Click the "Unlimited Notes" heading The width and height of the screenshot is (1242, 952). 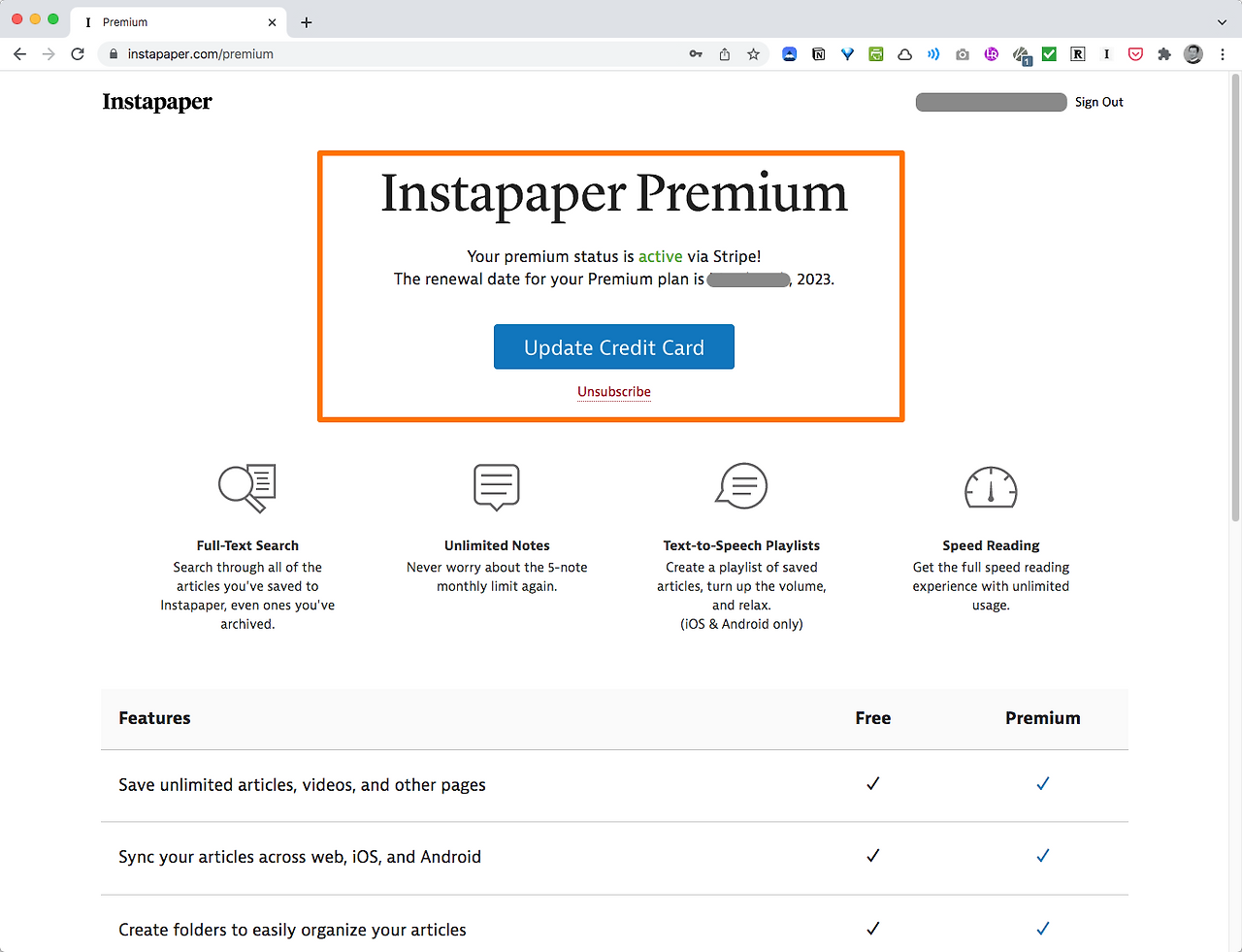497,545
